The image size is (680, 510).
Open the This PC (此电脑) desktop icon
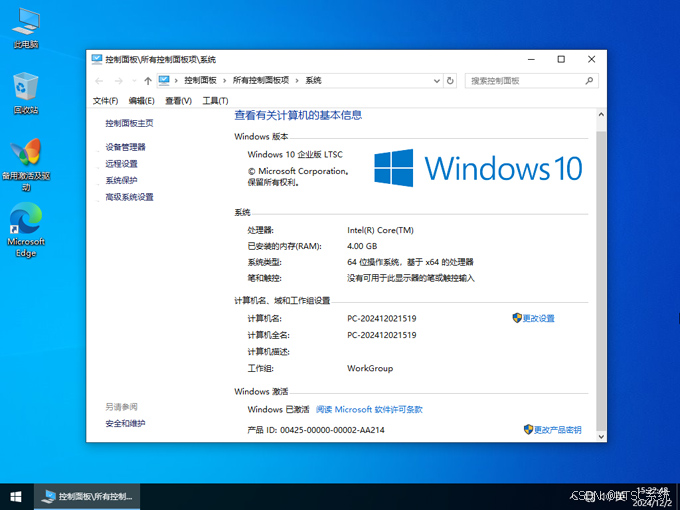coord(26,28)
